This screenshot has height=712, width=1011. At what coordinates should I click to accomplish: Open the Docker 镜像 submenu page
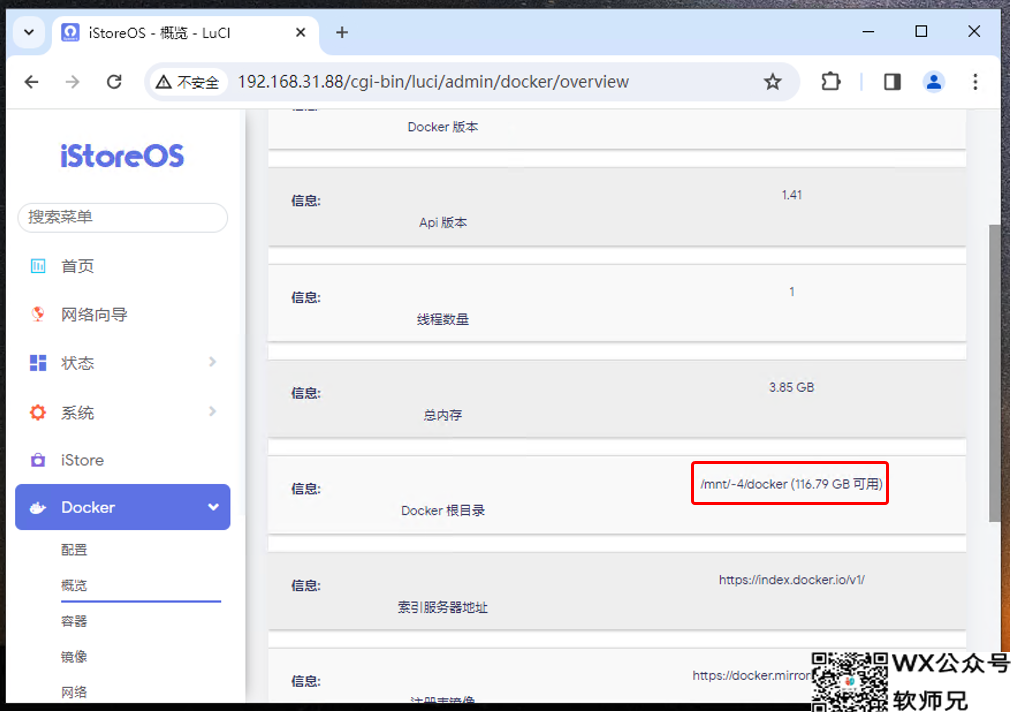tap(74, 657)
